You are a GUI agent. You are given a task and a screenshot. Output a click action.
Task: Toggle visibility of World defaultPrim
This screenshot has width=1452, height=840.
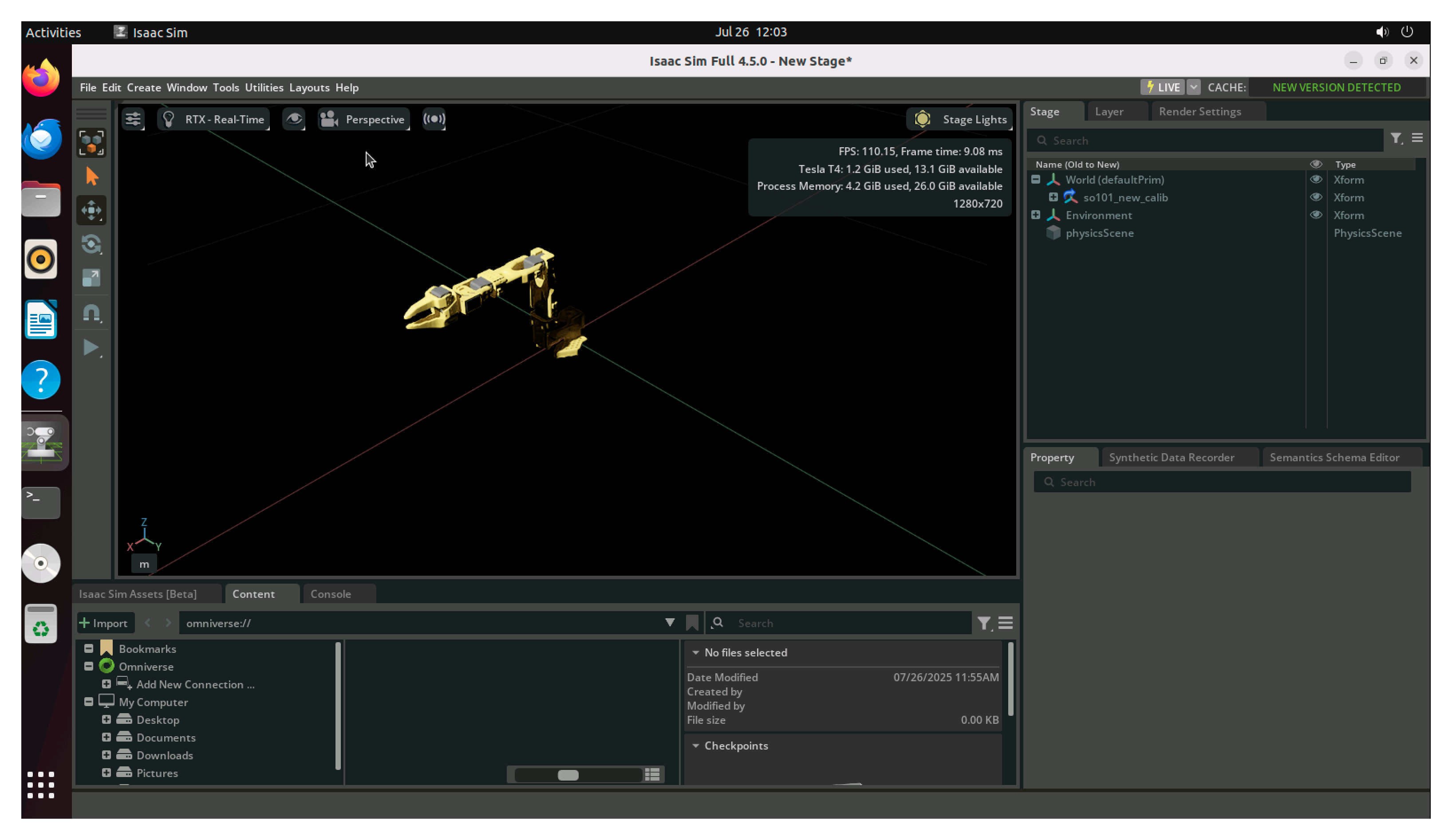[x=1316, y=179]
